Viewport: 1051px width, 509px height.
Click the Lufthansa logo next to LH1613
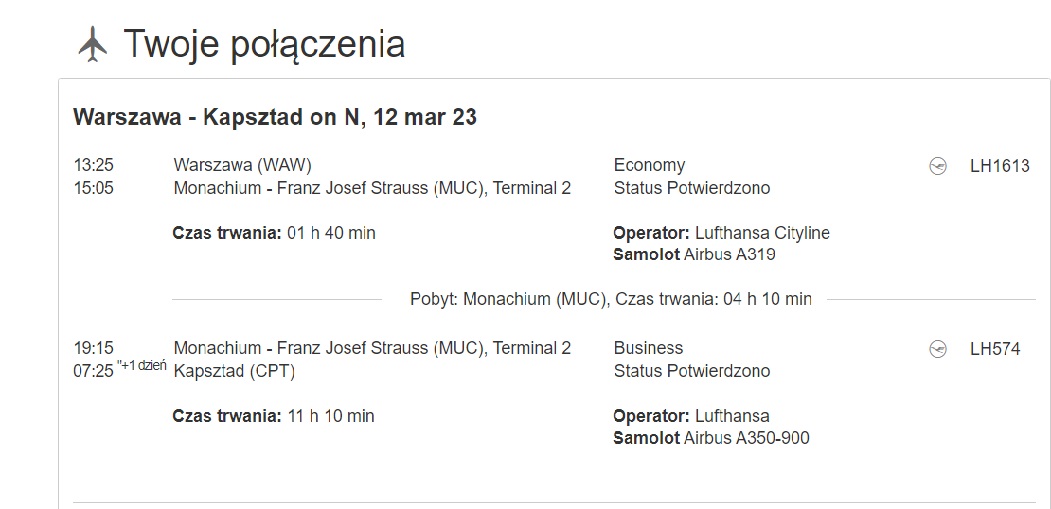(938, 166)
